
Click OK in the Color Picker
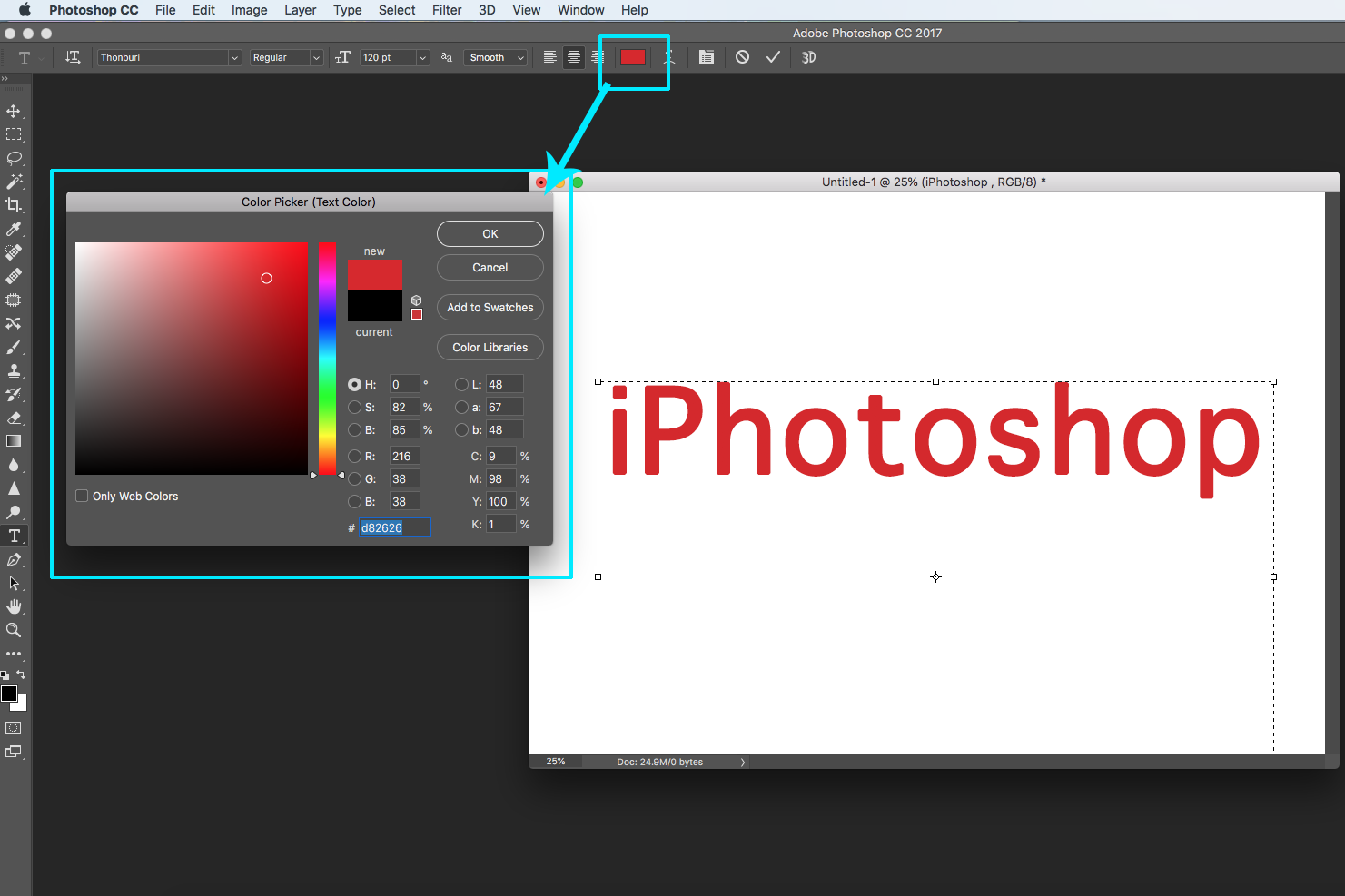coord(490,233)
